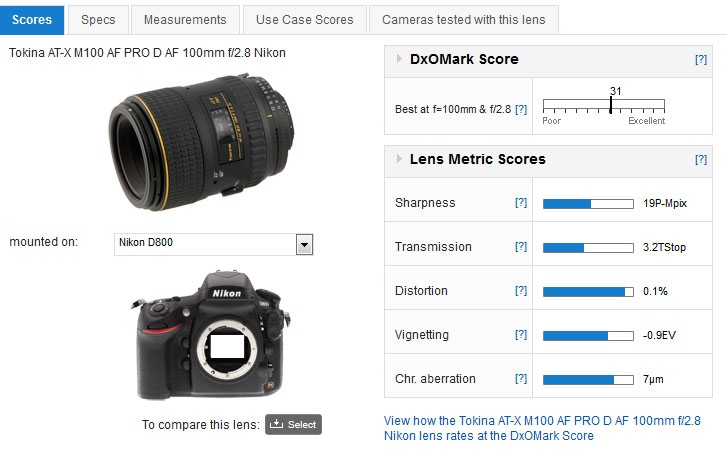
Task: Click the Sharpness label
Action: coord(425,203)
